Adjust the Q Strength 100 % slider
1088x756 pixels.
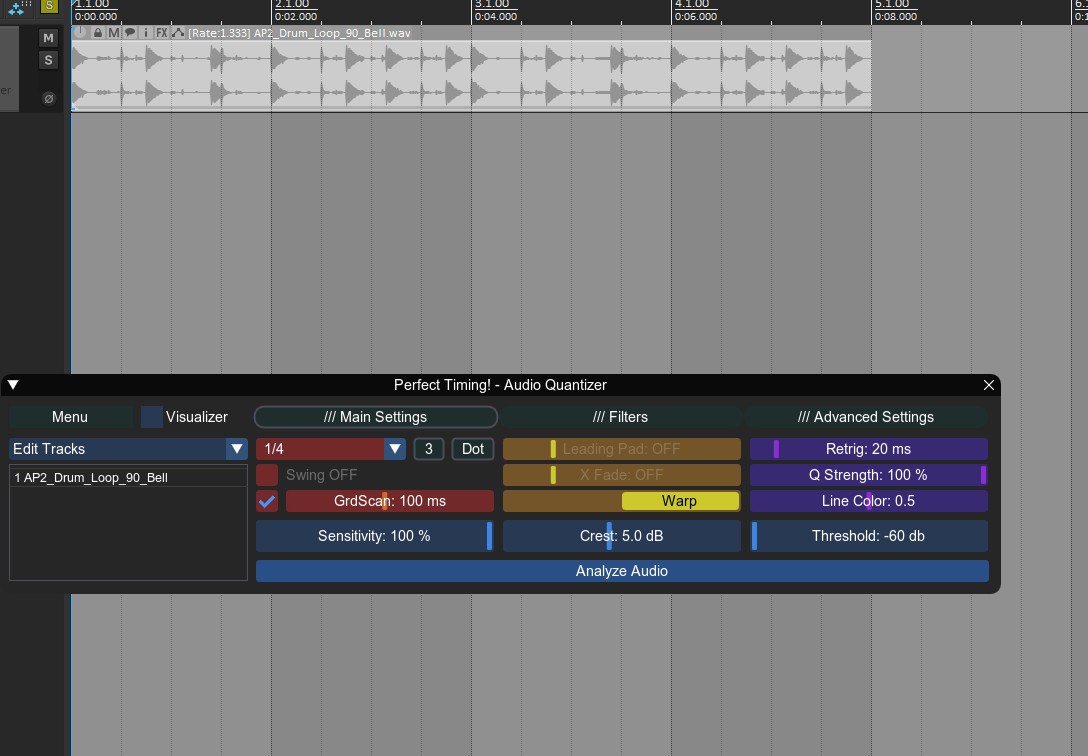click(869, 475)
